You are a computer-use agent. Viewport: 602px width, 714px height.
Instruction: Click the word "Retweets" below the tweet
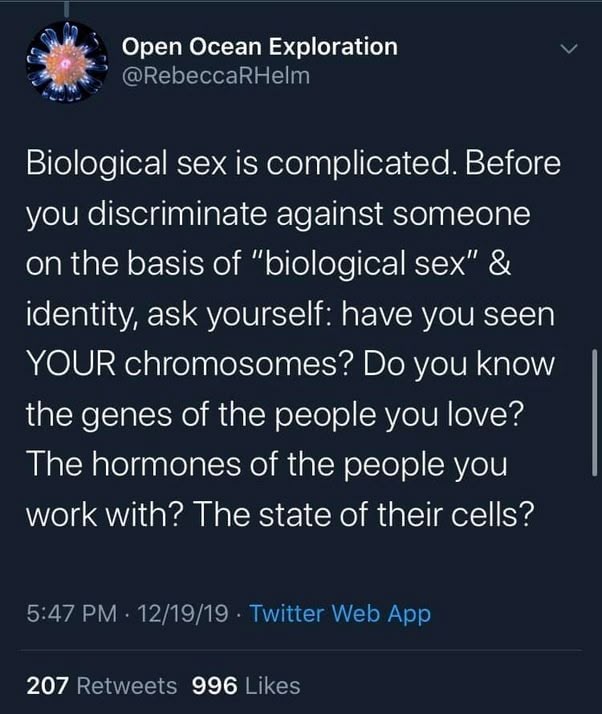[127, 686]
